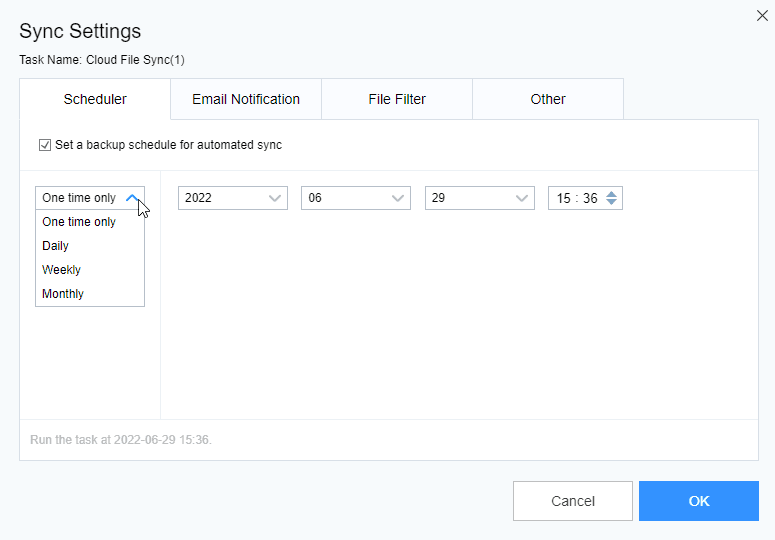775x540 pixels.
Task: Click the Cancel button
Action: tap(573, 501)
